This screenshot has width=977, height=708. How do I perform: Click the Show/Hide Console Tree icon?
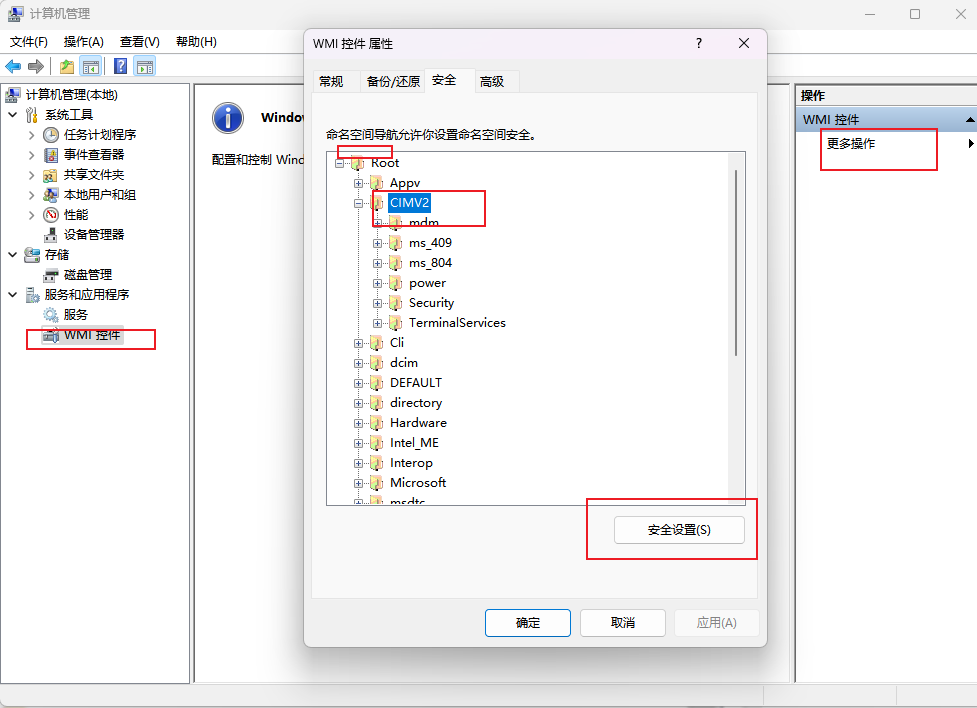pyautogui.click(x=91, y=66)
